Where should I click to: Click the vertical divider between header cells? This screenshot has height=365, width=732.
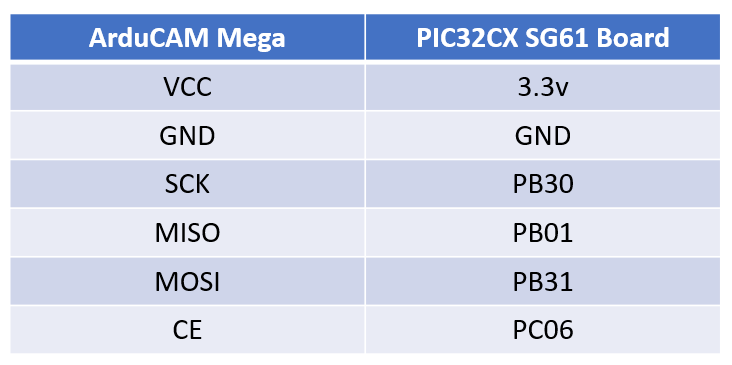365,37
